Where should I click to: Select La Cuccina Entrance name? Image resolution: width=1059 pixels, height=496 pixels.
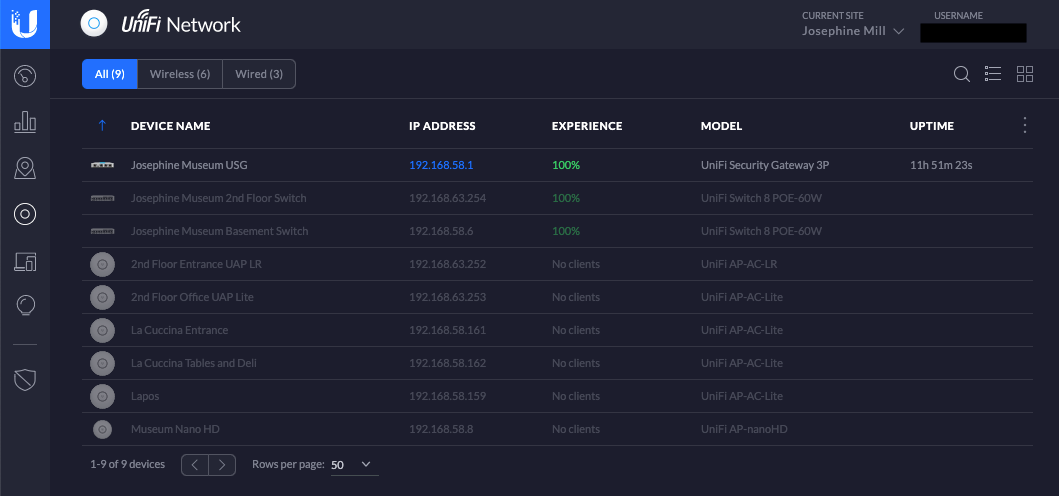[x=179, y=330]
